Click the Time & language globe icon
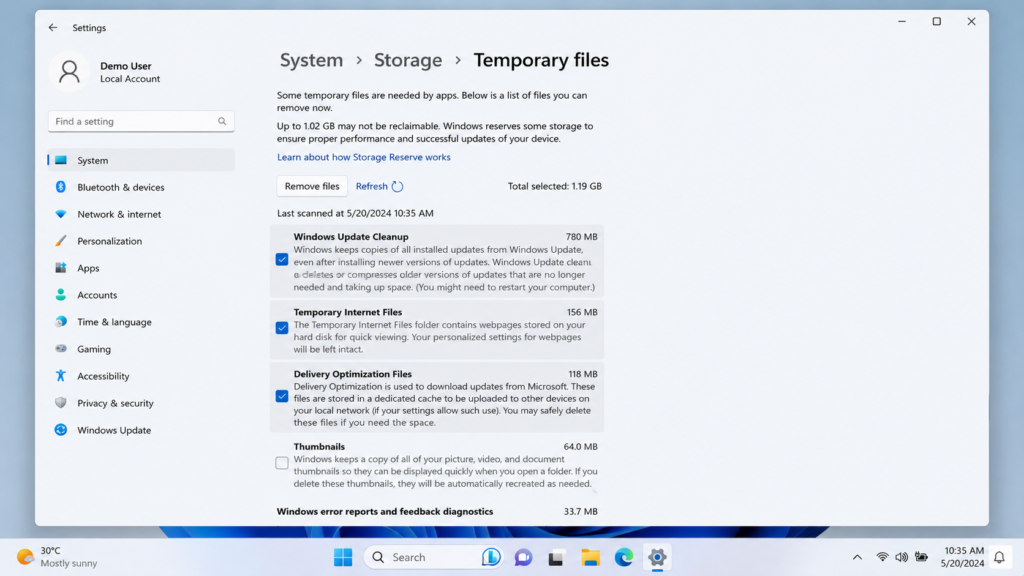The width and height of the screenshot is (1024, 576). 61,322
